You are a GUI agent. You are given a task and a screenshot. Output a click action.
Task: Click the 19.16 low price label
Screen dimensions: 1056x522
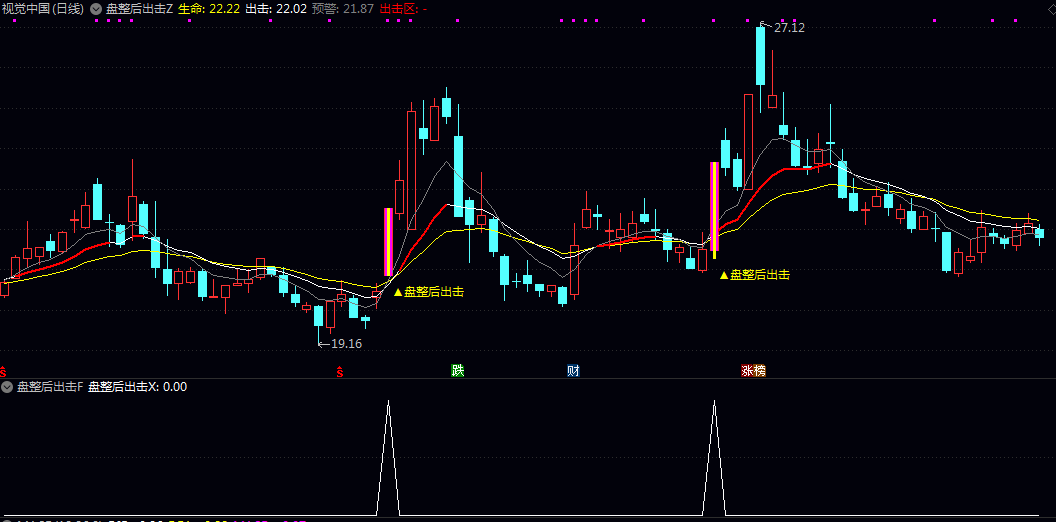(x=346, y=344)
